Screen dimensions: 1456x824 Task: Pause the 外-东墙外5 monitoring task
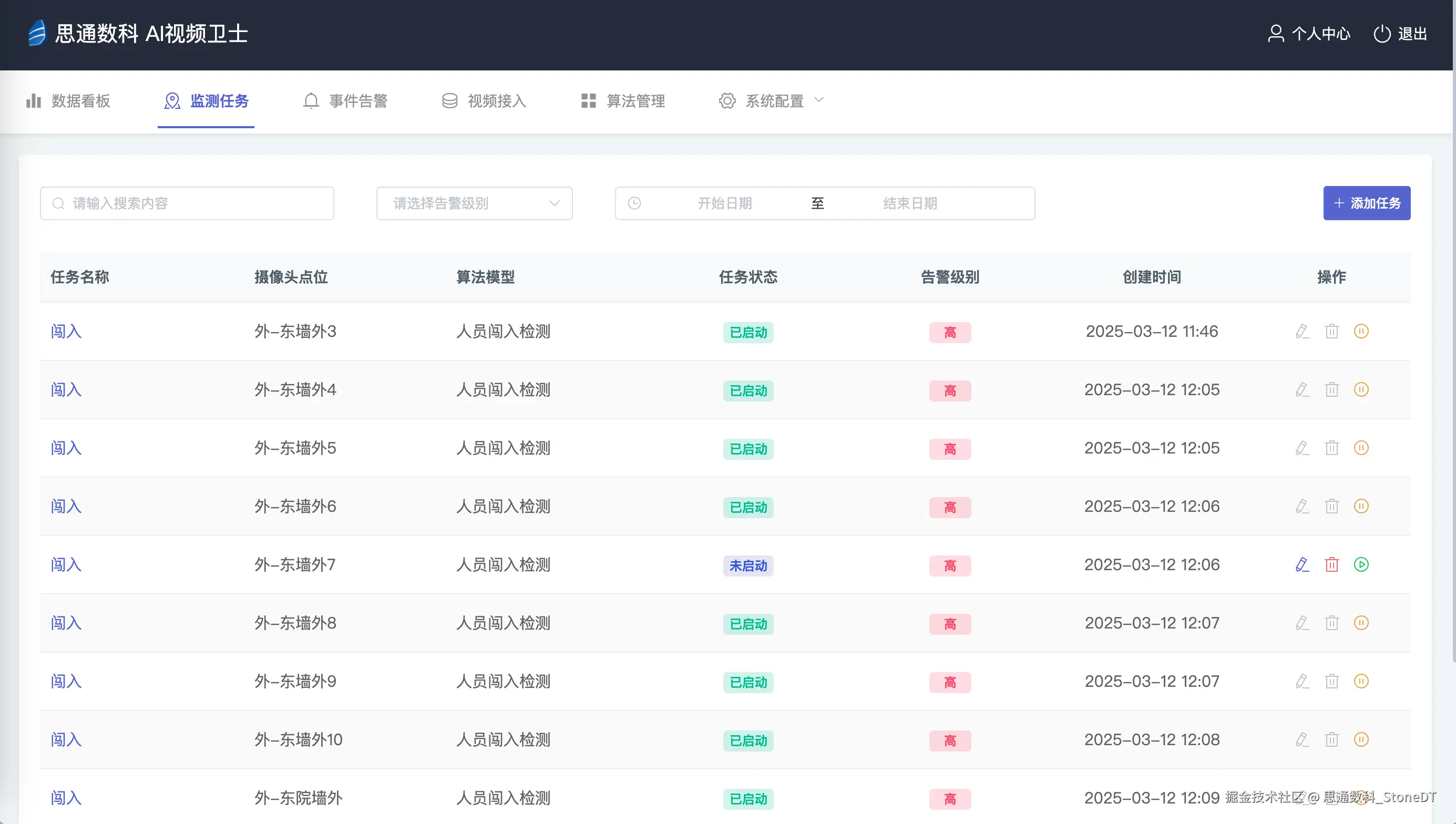[1361, 448]
